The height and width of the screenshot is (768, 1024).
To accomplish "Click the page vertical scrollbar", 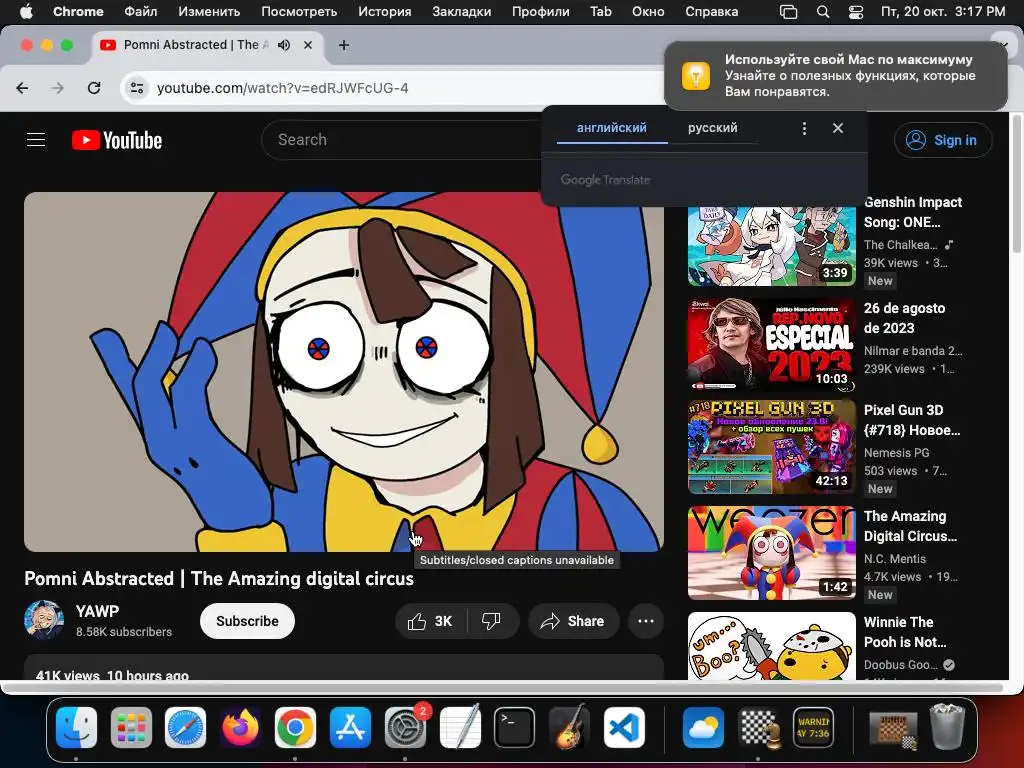I will click(x=1016, y=182).
